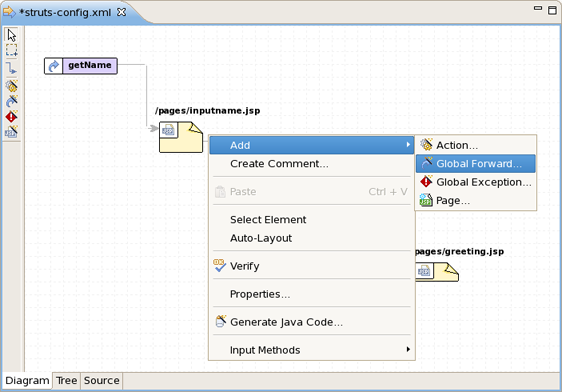Select the Marquee selection tool
562x392 pixels.
(11, 50)
